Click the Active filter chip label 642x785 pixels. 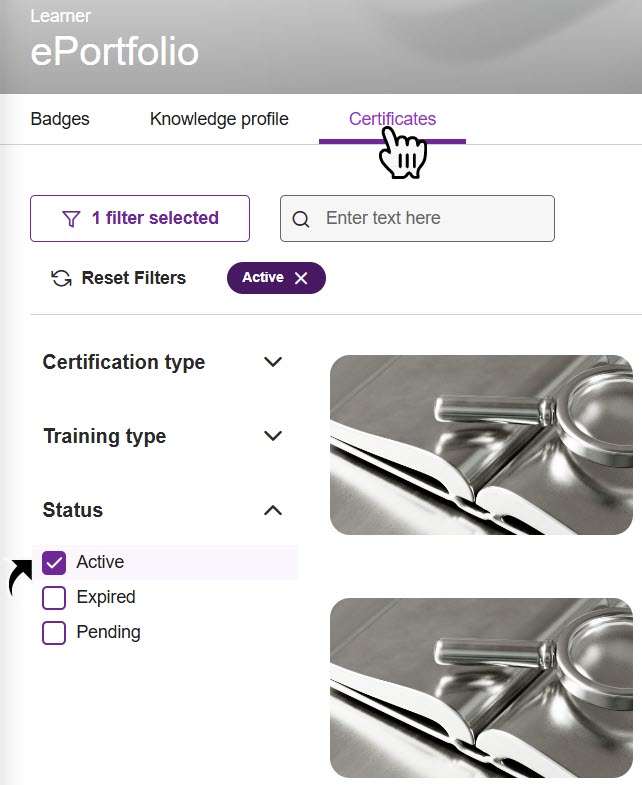(262, 278)
